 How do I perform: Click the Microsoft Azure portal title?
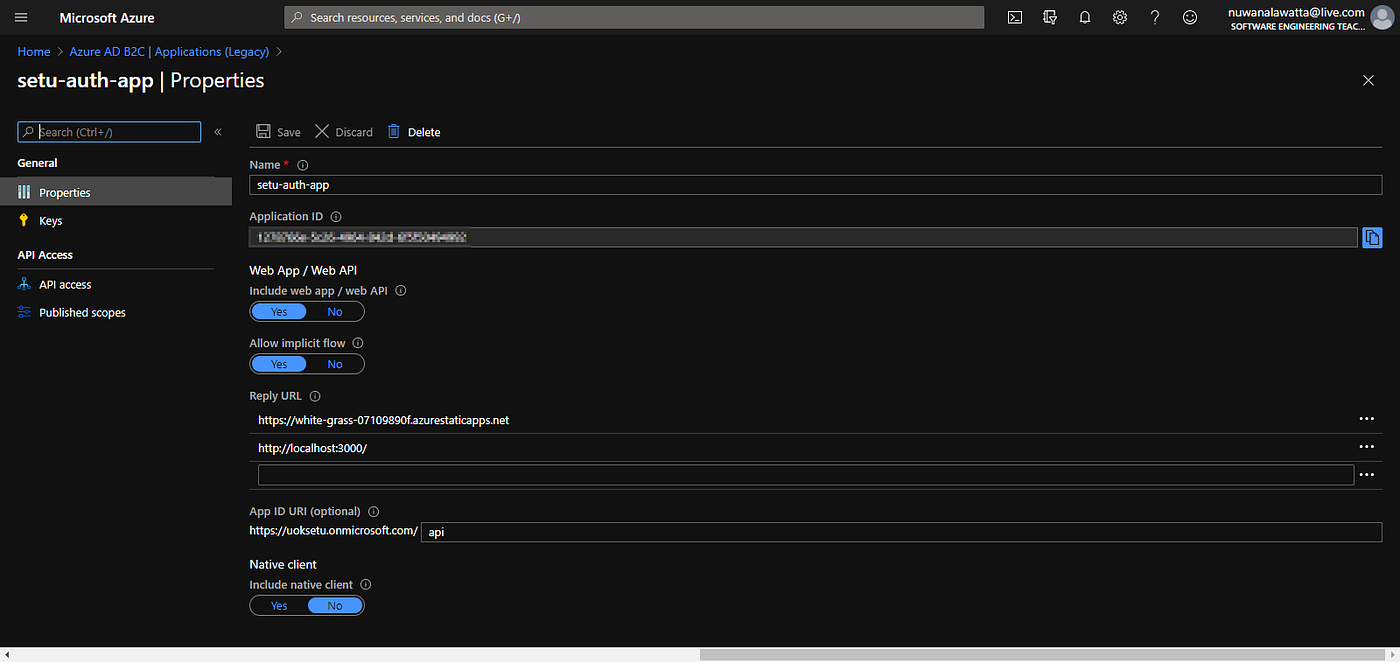coord(107,18)
